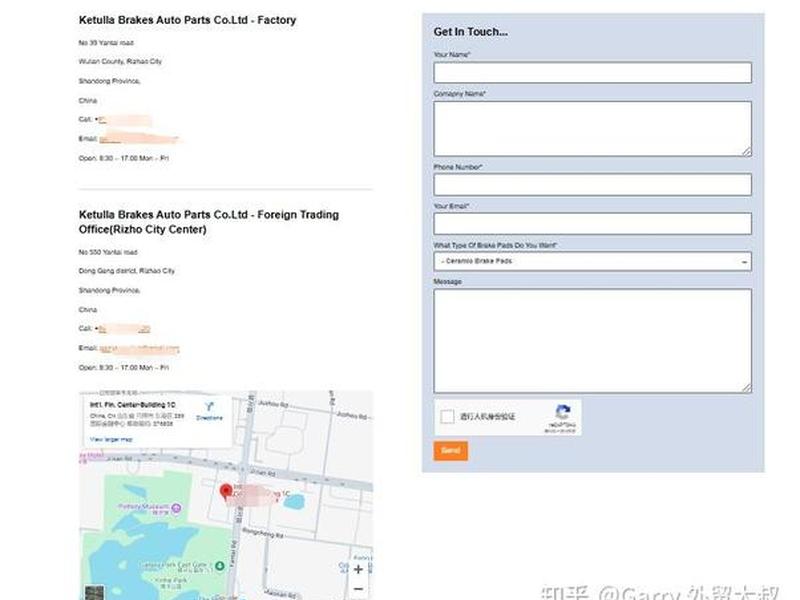Click the green park gate marker icon
This screenshot has width=800, height=600.
(219, 565)
